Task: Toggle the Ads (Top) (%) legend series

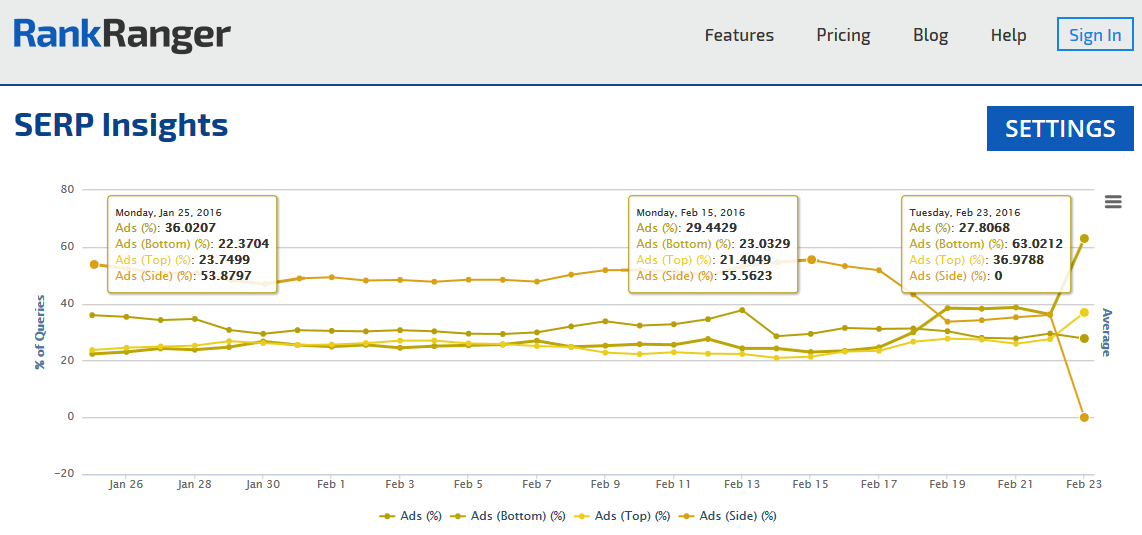Action: coord(632,516)
